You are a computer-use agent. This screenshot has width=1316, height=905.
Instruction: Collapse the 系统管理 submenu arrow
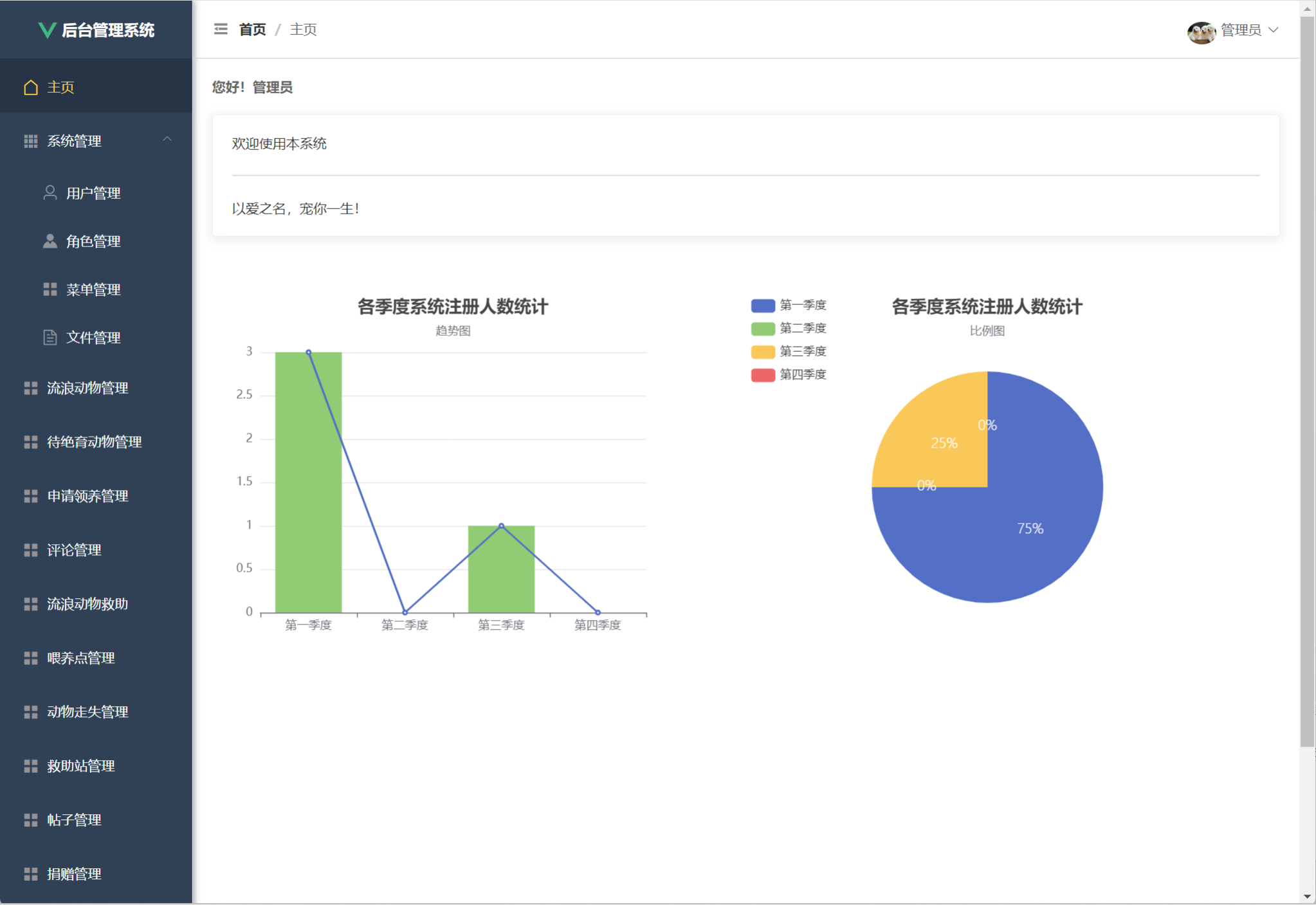[x=167, y=140]
